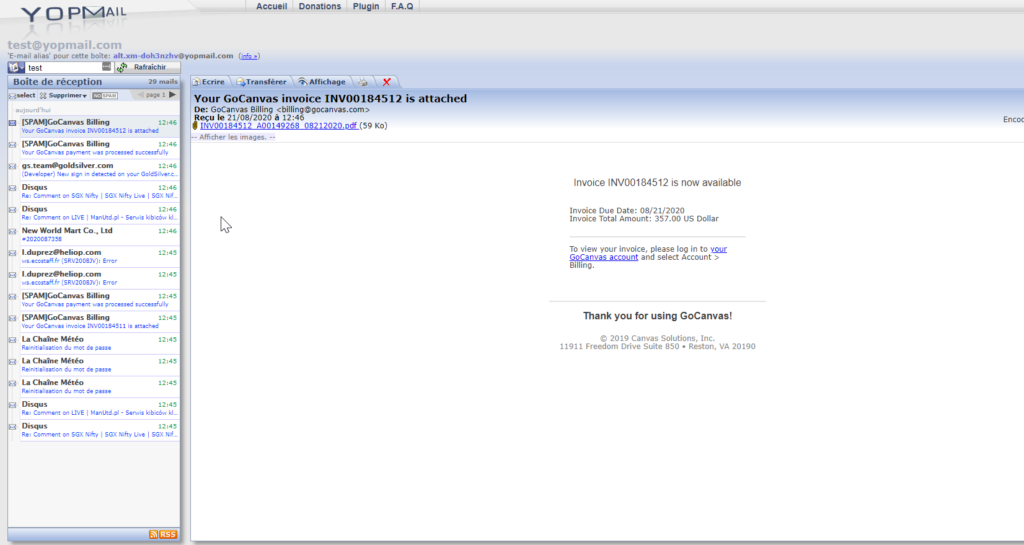This screenshot has width=1024, height=545.
Task: Open the Affichage tab
Action: 322,82
